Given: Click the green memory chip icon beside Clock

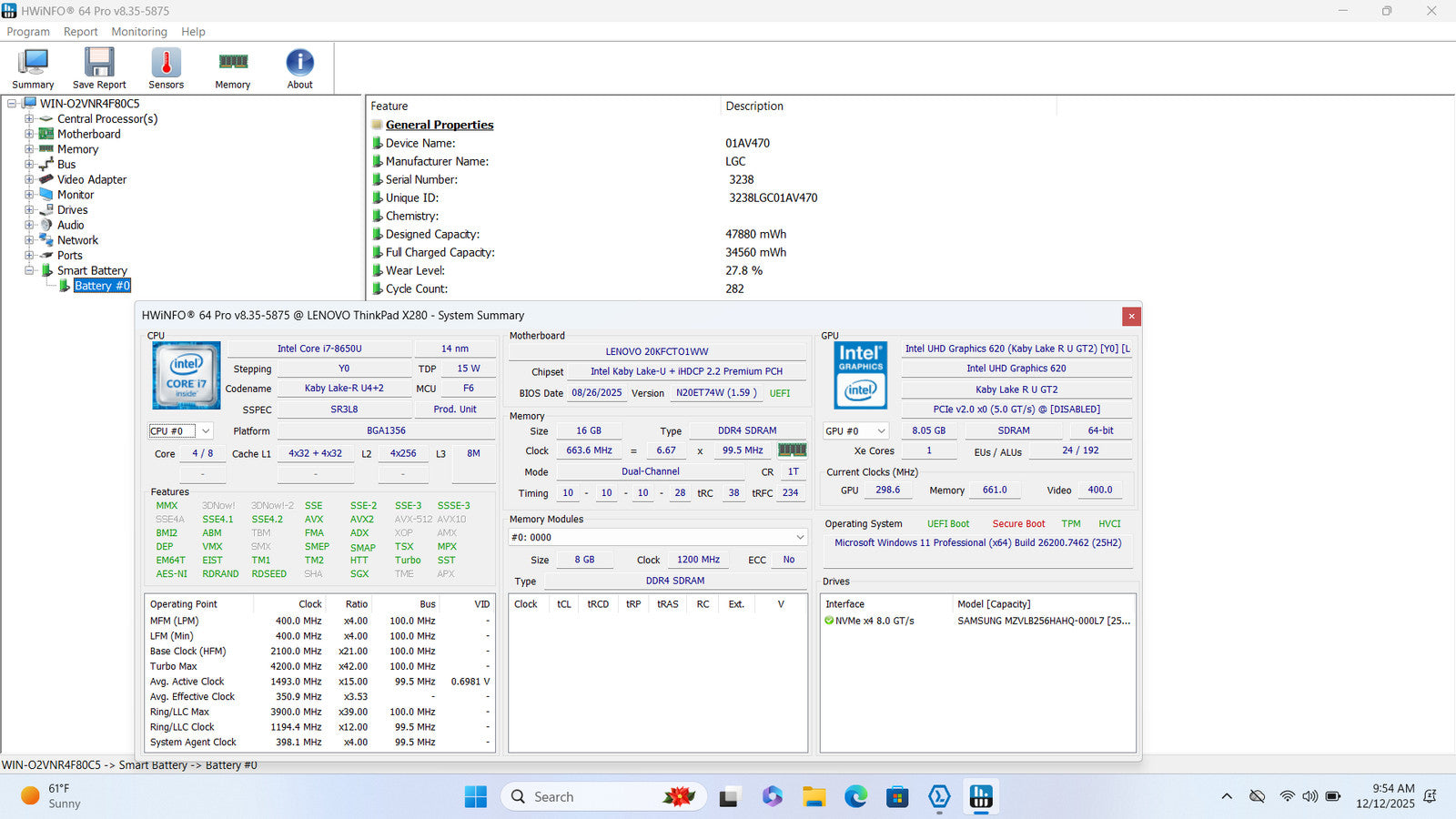Looking at the screenshot, I should click(x=792, y=450).
